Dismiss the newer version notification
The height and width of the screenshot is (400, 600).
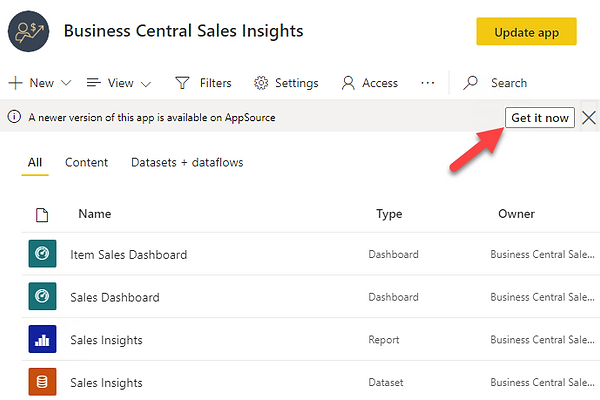[x=589, y=118]
